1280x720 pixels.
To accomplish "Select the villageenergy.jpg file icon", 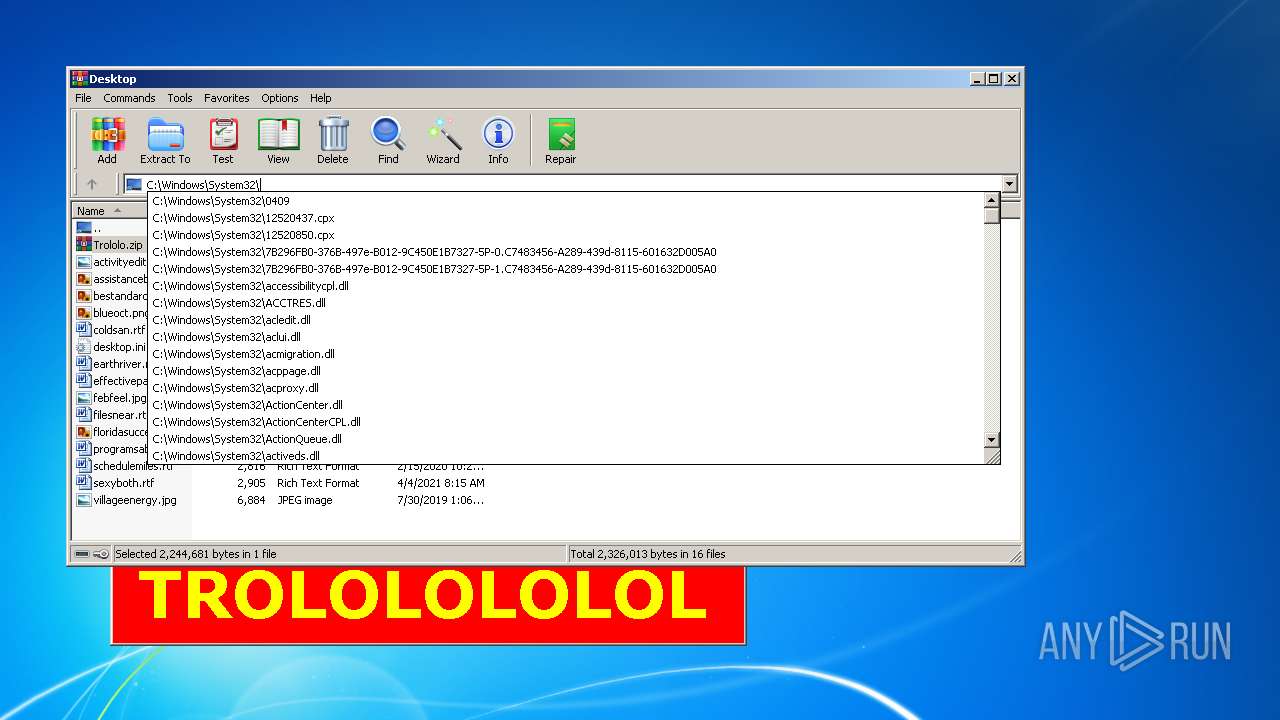I will coord(84,500).
